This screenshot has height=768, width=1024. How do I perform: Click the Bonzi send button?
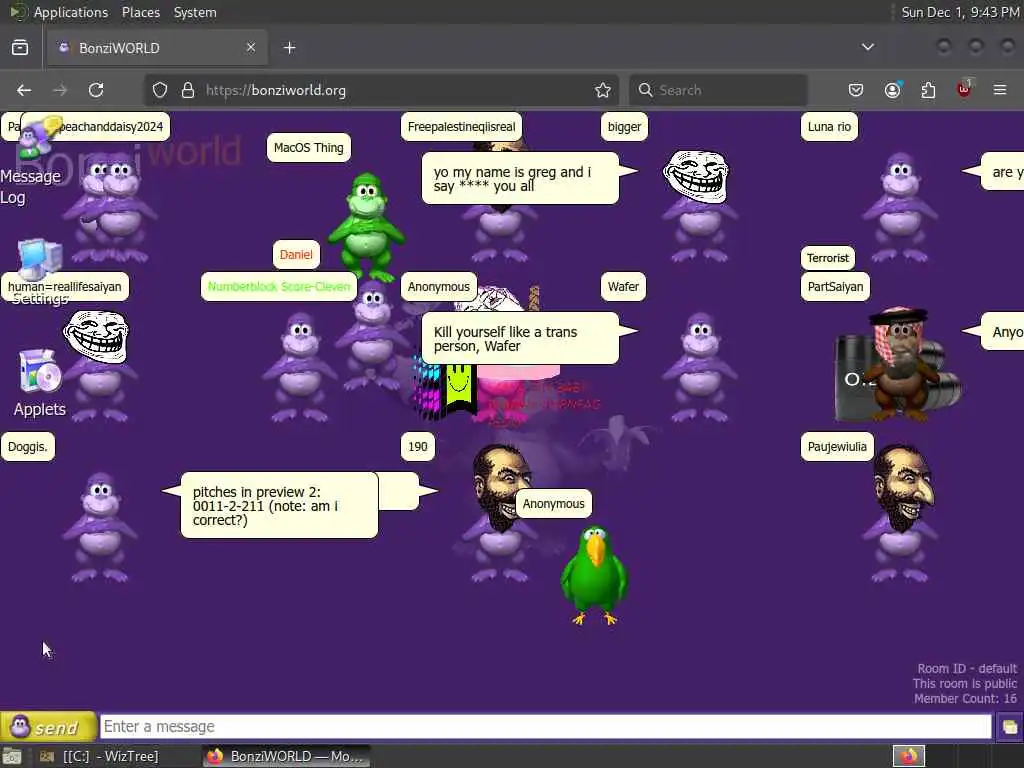tap(48, 726)
